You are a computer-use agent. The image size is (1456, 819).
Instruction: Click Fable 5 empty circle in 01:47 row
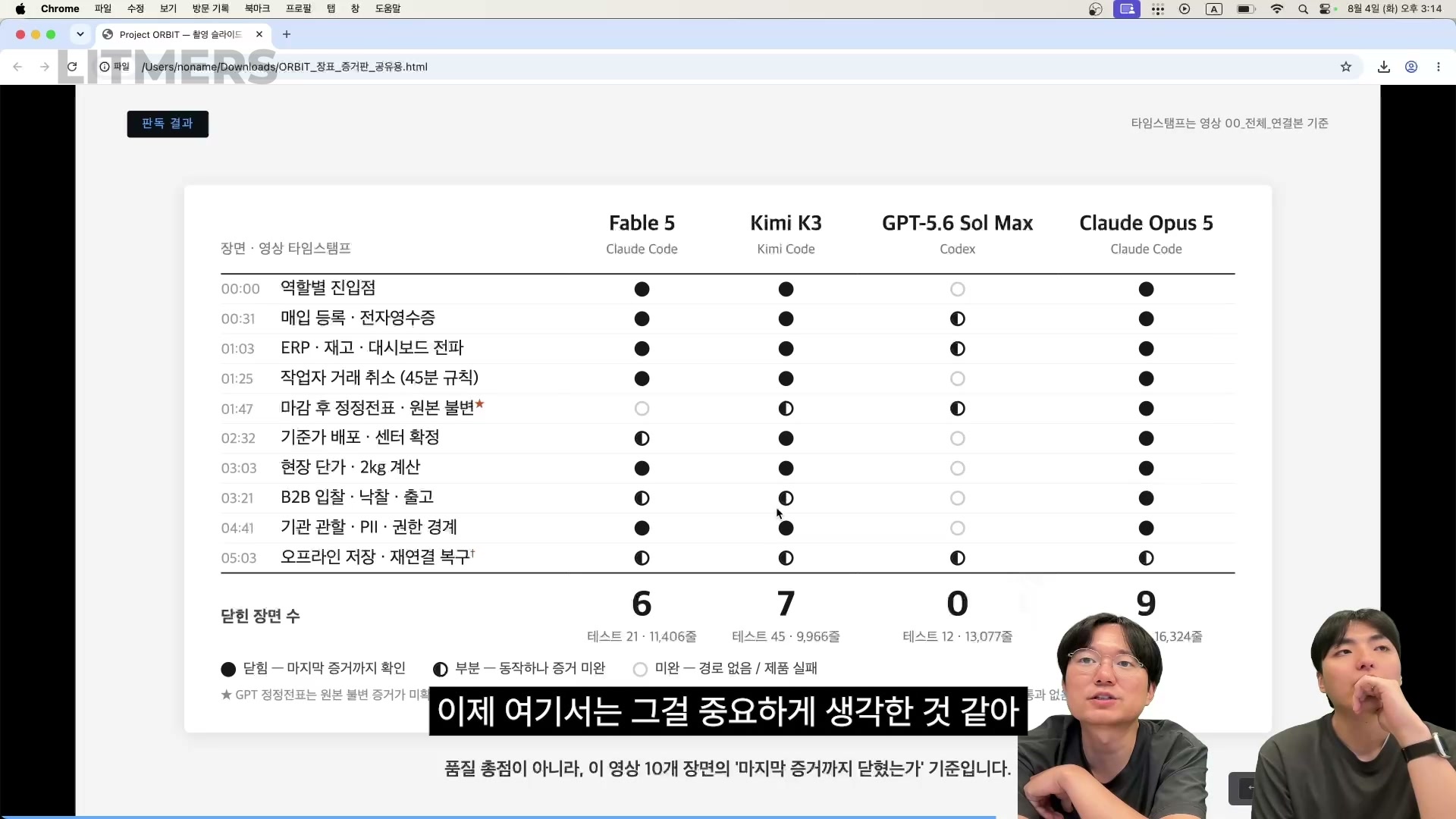(x=642, y=409)
